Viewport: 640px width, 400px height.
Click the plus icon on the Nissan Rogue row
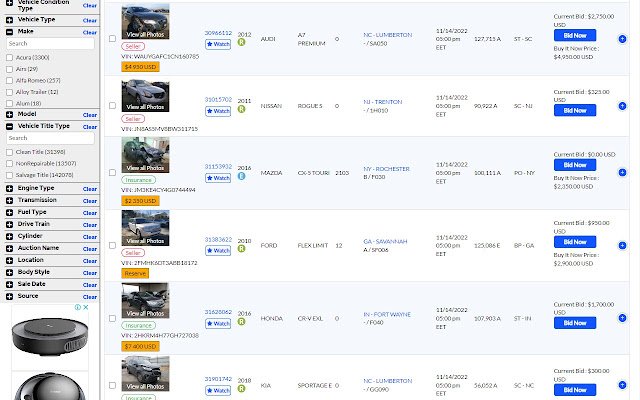click(x=622, y=106)
